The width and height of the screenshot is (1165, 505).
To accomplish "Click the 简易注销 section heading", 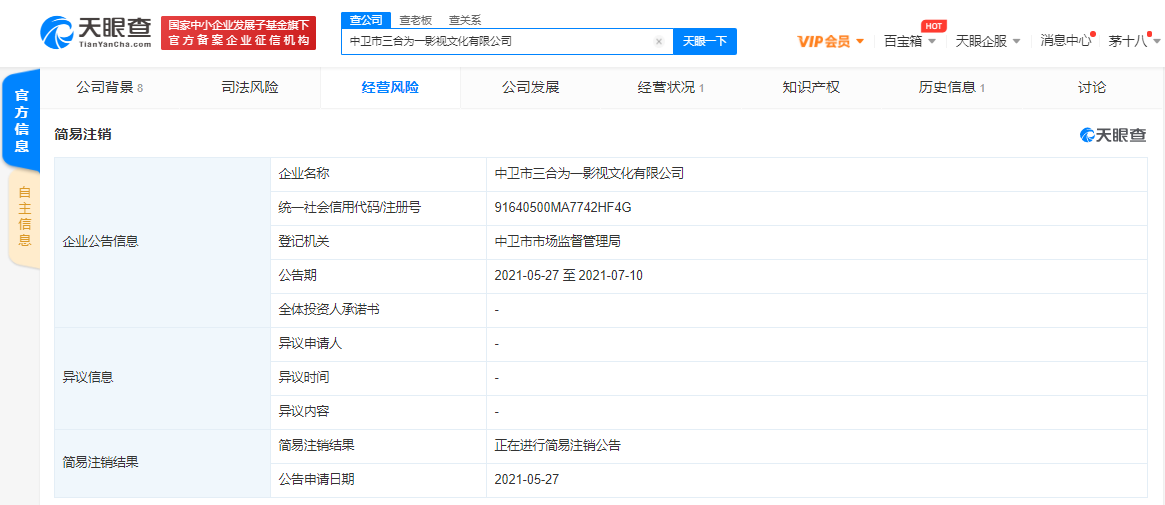I will click(x=83, y=134).
